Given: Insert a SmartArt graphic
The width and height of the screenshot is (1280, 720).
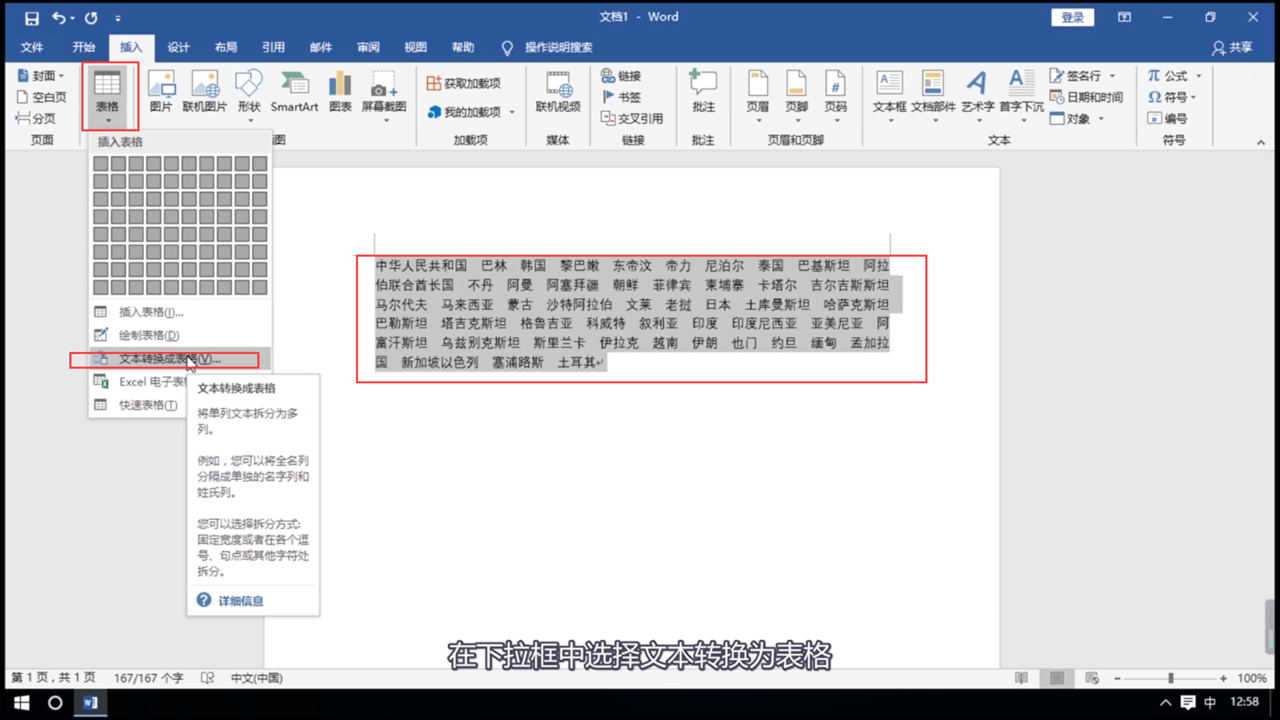Looking at the screenshot, I should point(294,92).
